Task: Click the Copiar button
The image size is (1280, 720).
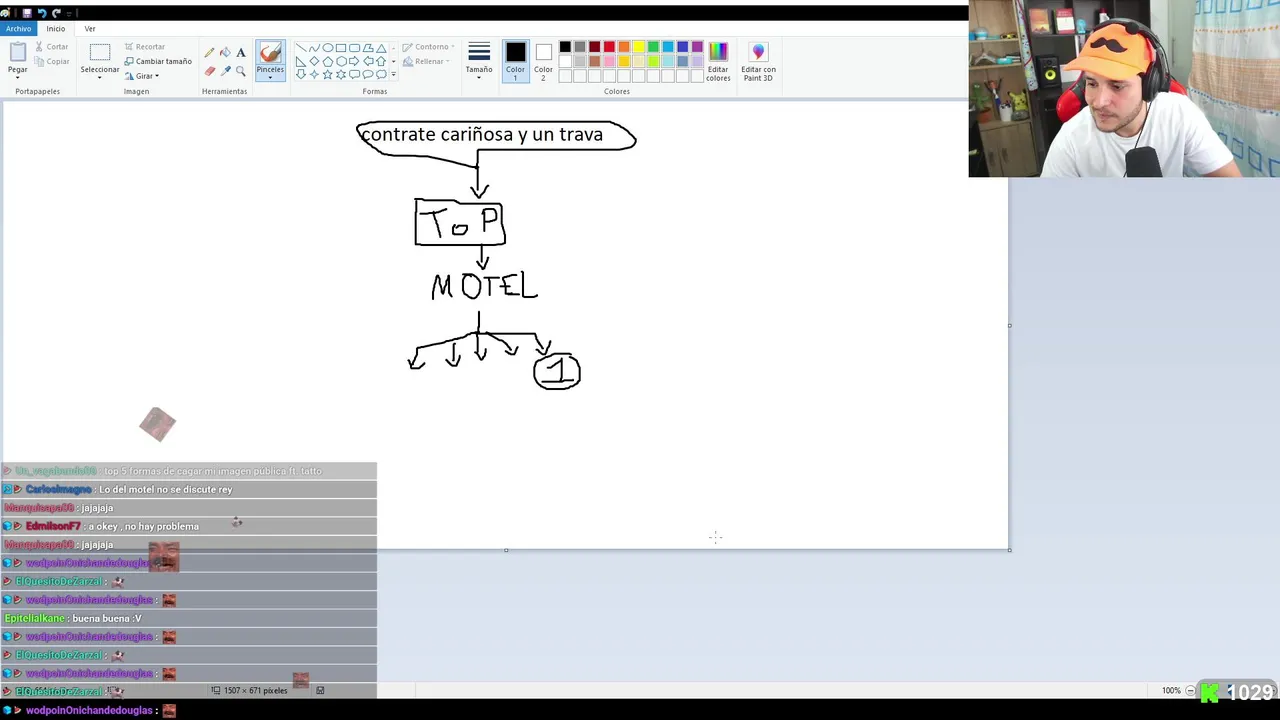Action: tap(52, 62)
